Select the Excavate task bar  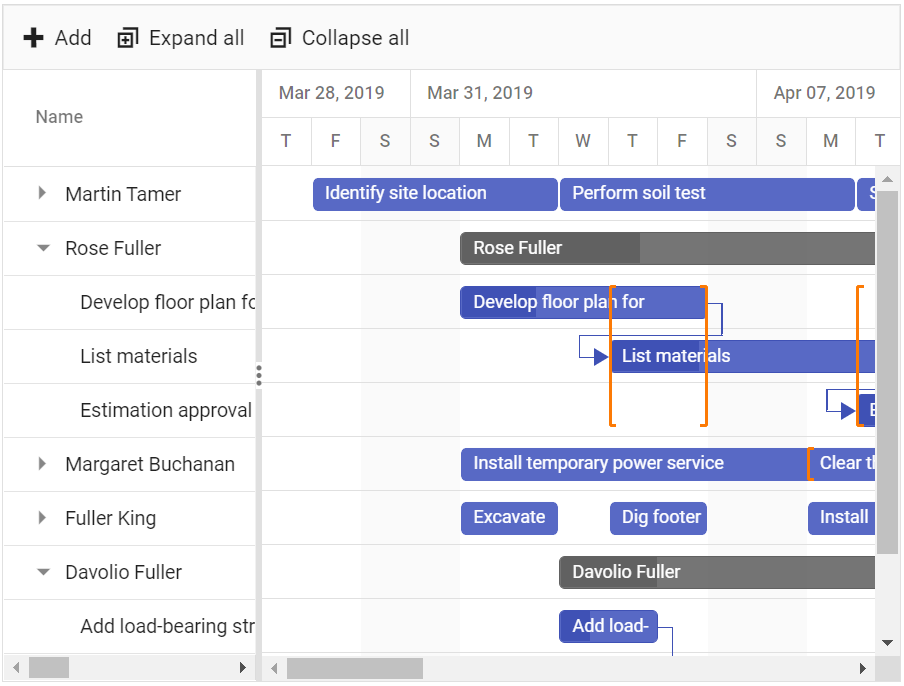point(509,518)
